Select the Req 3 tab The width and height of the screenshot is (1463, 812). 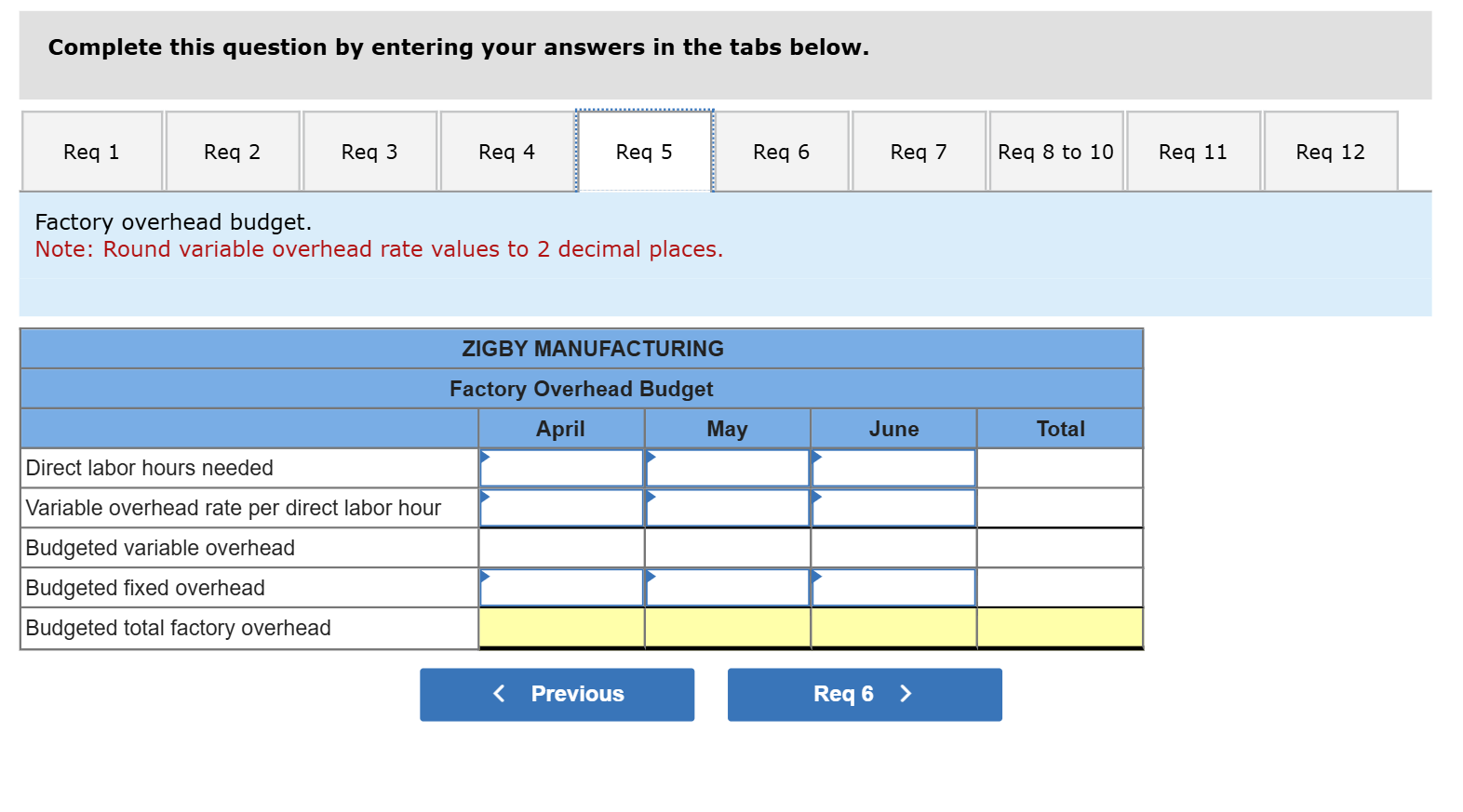[369, 151]
